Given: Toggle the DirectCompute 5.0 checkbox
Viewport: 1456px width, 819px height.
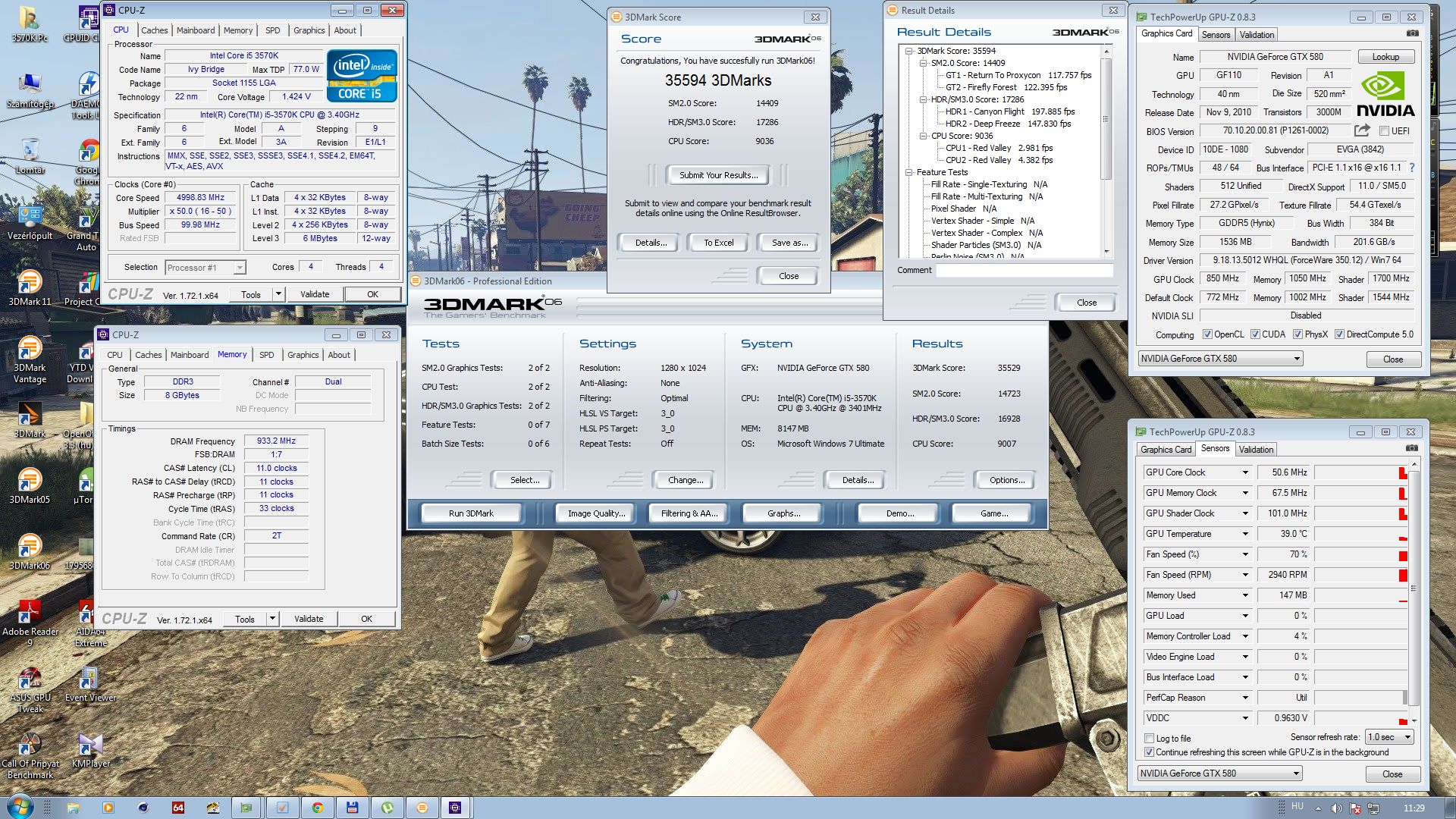Looking at the screenshot, I should coord(1339,334).
